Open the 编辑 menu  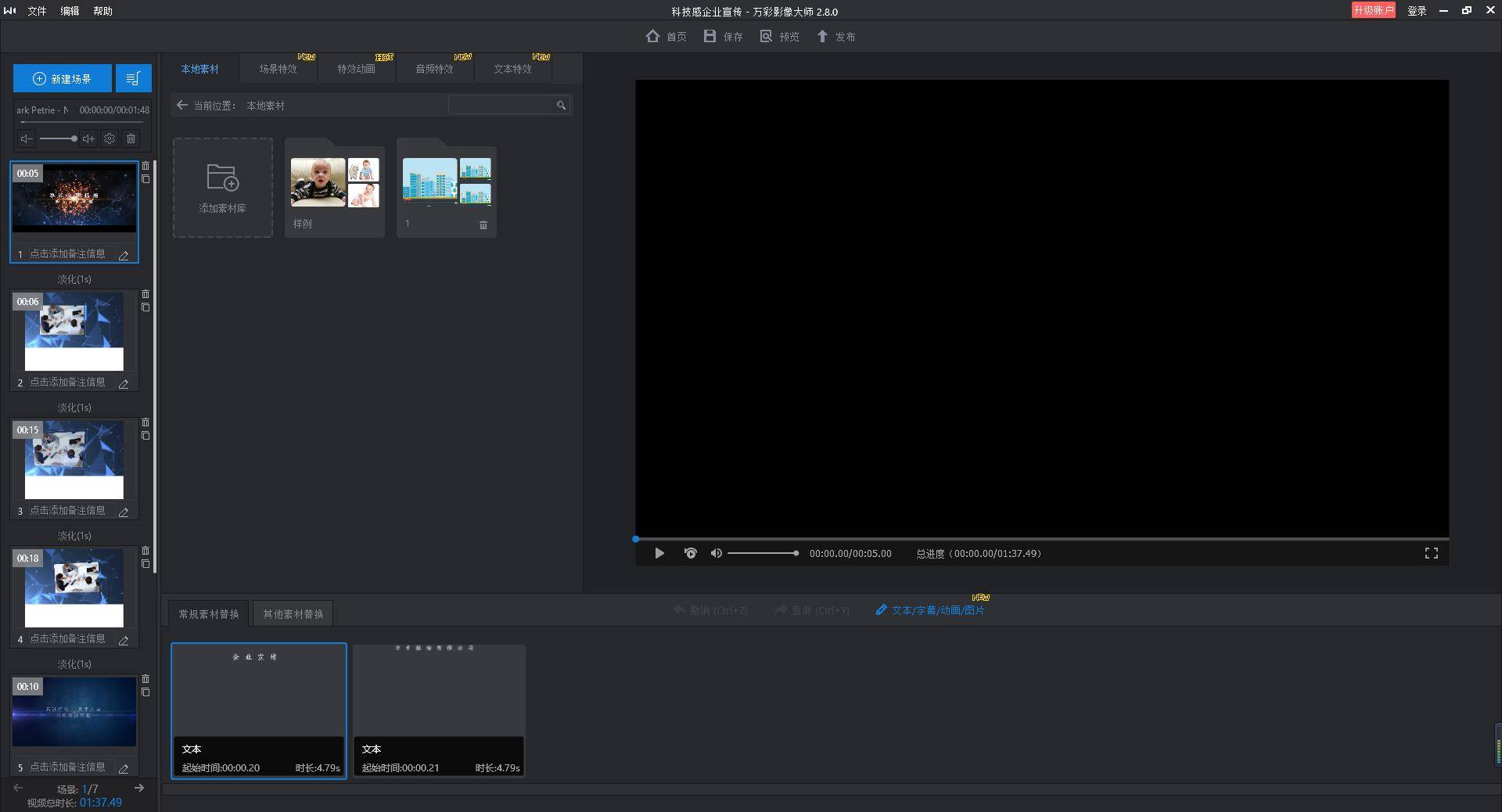pos(70,11)
